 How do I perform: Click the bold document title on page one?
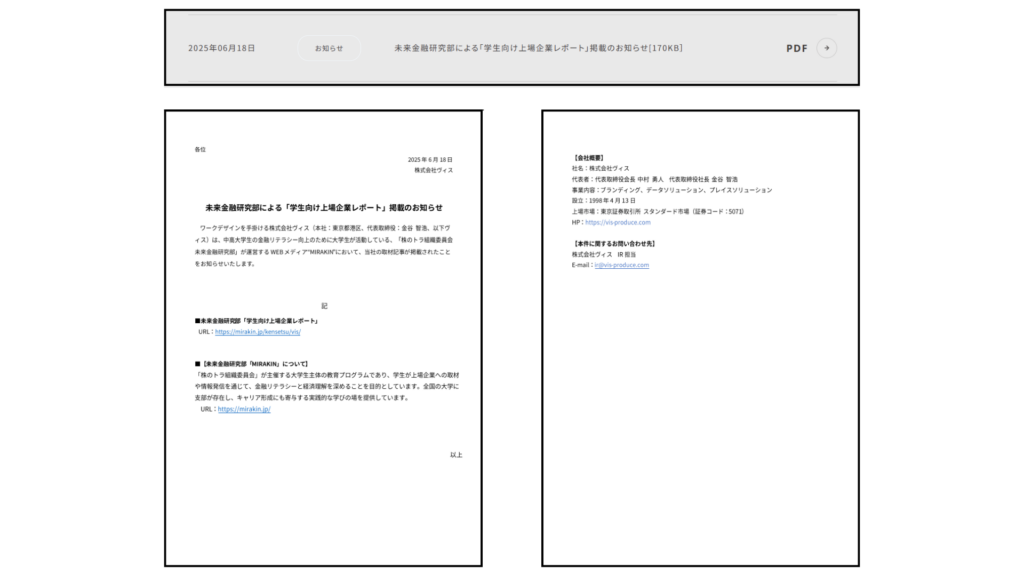pyautogui.click(x=323, y=208)
